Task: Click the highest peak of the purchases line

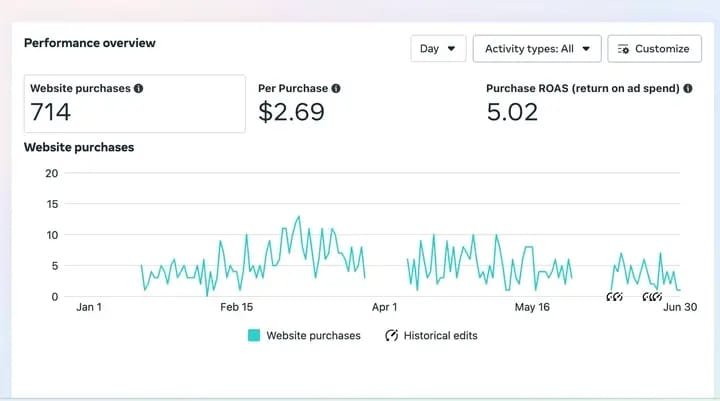Action: [x=298, y=216]
